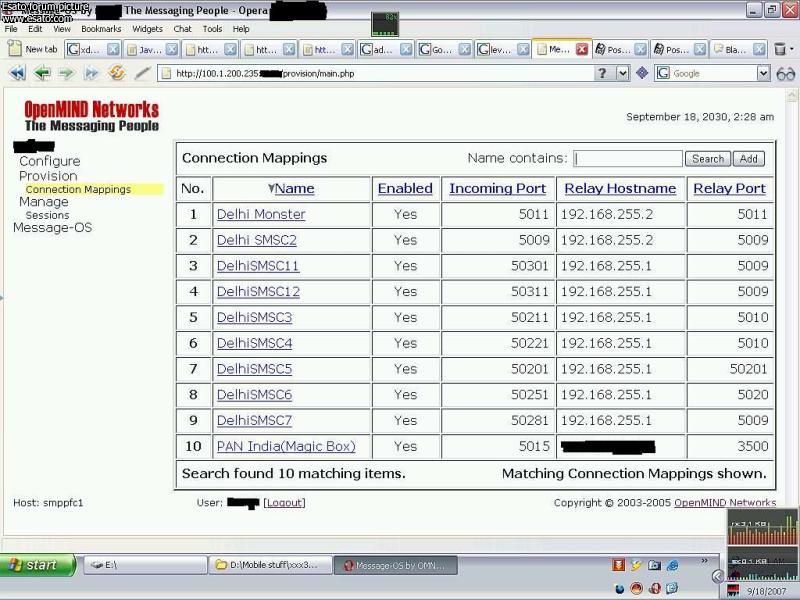Click the camera quick launch icon
800x600 pixels.
coord(654,565)
